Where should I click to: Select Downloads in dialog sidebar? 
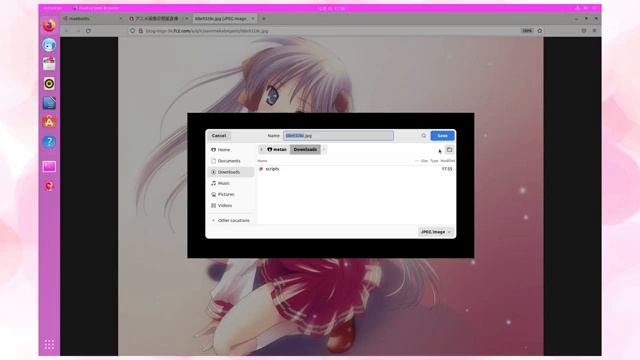pos(231,172)
